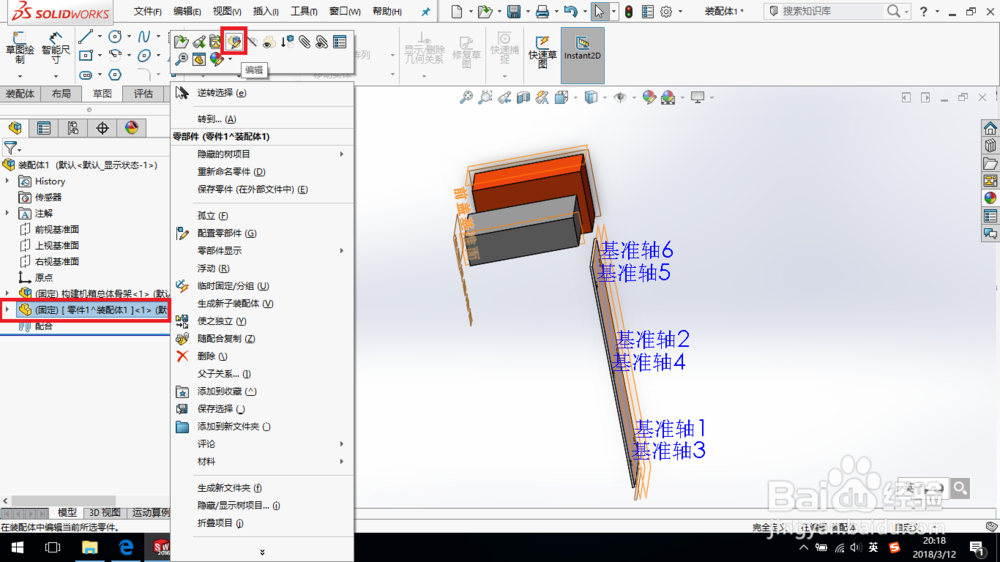The height and width of the screenshot is (562, 1000).
Task: Select the Ellipse sketch tool
Action: (x=144, y=55)
